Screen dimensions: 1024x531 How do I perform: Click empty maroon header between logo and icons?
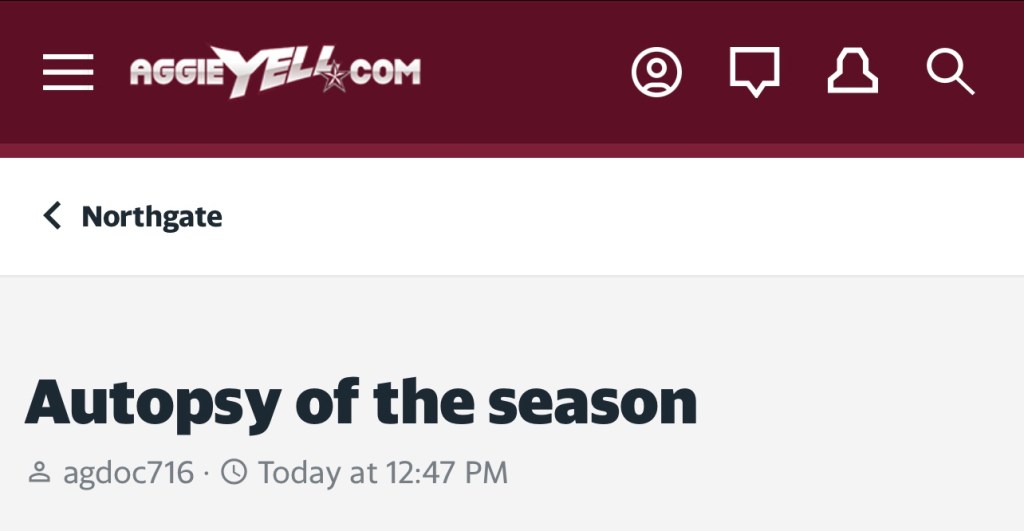(x=525, y=73)
